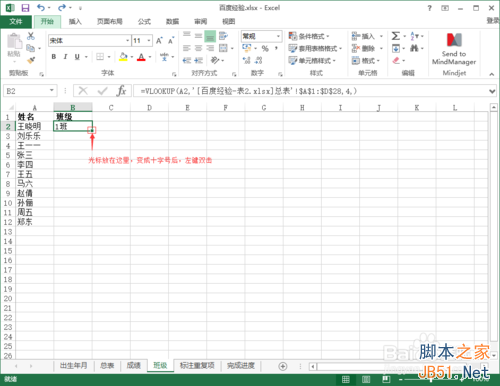Open the File tab
Screen dimensions: 500x386
click(16, 22)
